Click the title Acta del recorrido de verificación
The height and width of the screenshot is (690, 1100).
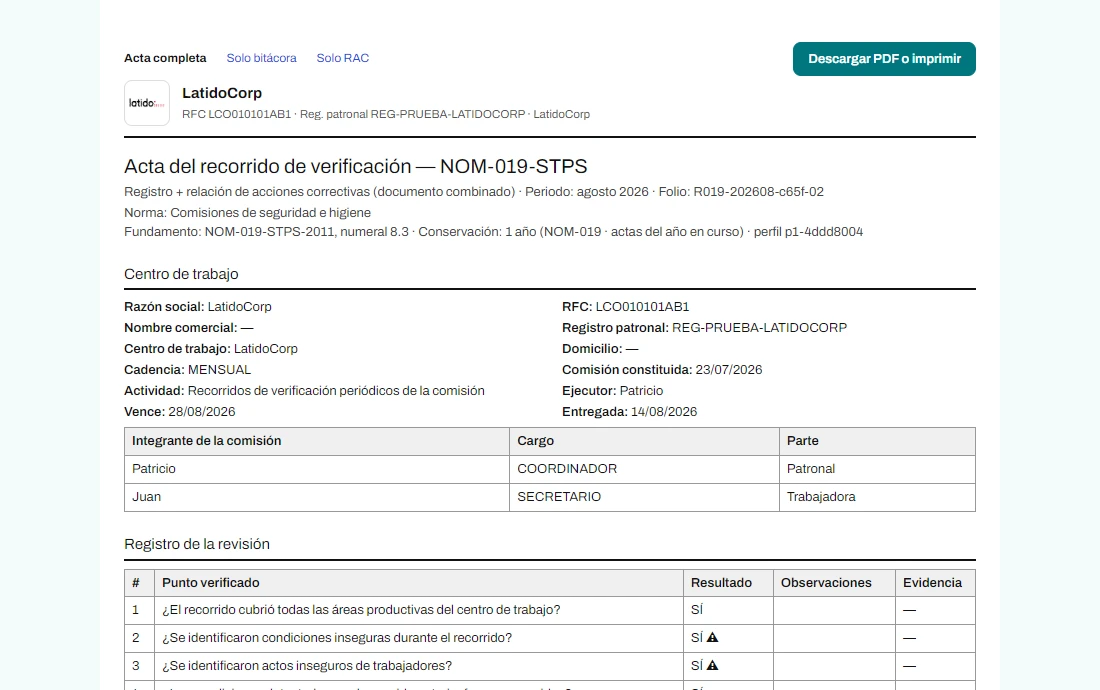coord(356,166)
